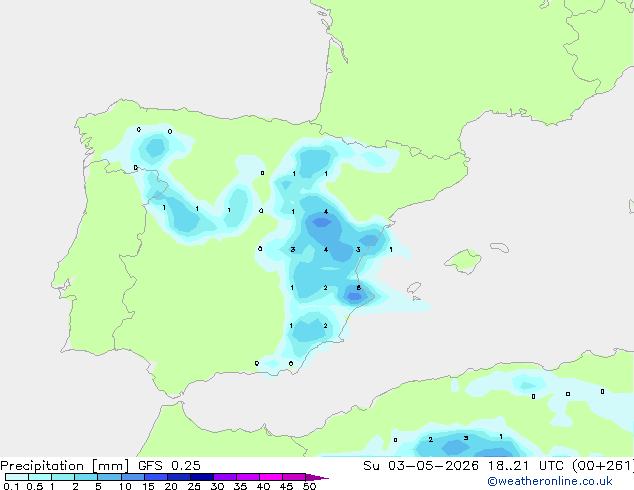The height and width of the screenshot is (490, 634).
Task: Click the 30–35 mm purple legend box
Action: 224,477
